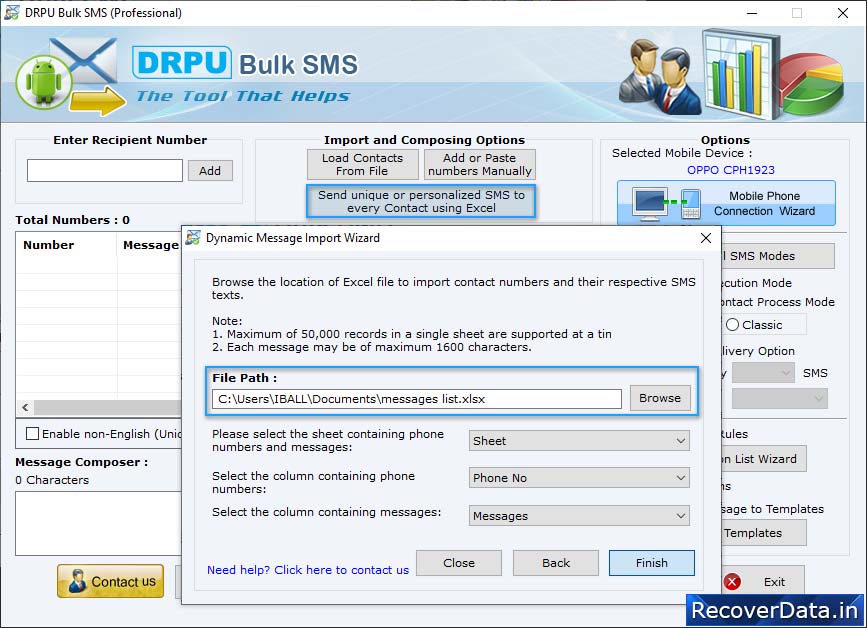This screenshot has width=867, height=628.
Task: Open the Messages column dropdown
Action: point(579,516)
